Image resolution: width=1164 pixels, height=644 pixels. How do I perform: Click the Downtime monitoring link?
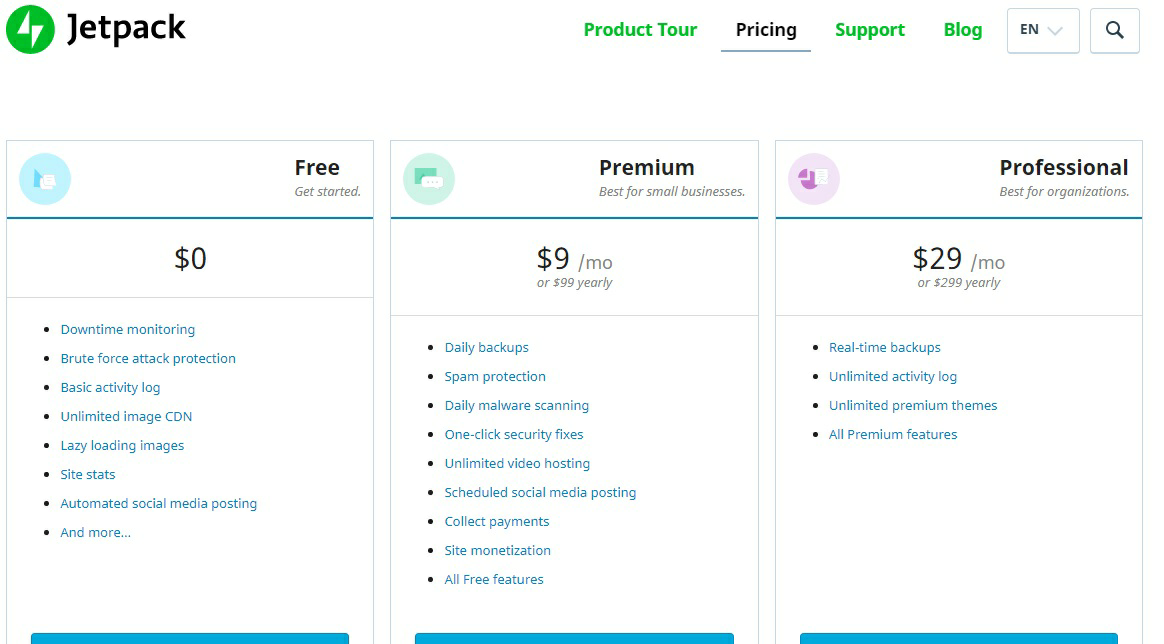(128, 329)
